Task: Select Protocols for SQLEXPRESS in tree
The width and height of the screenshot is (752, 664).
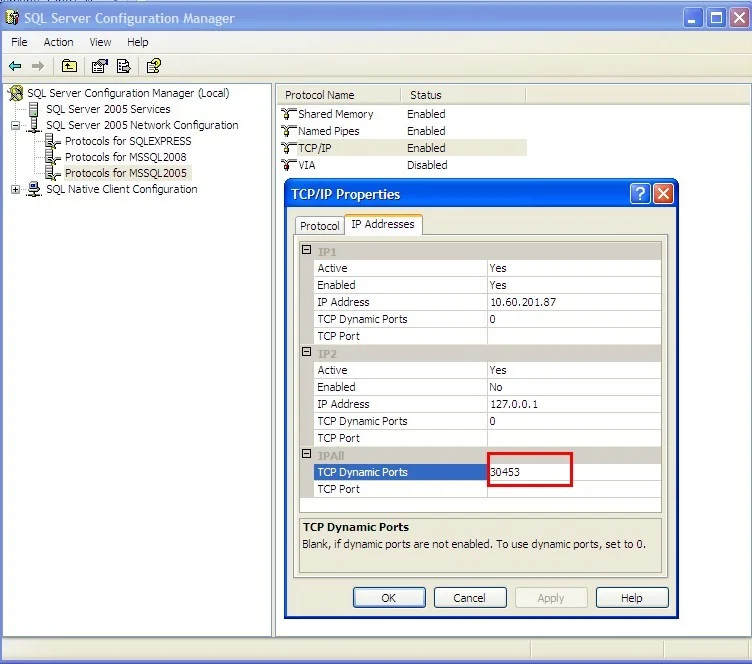Action: tap(125, 141)
